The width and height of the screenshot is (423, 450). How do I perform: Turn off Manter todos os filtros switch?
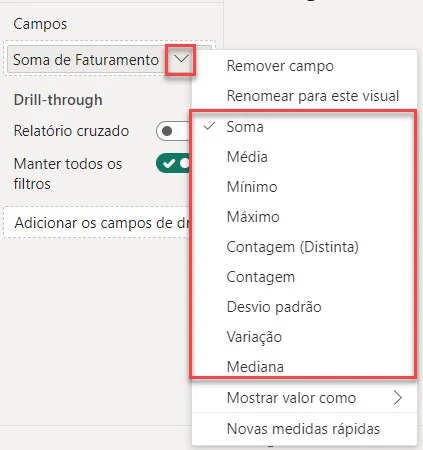tap(173, 163)
